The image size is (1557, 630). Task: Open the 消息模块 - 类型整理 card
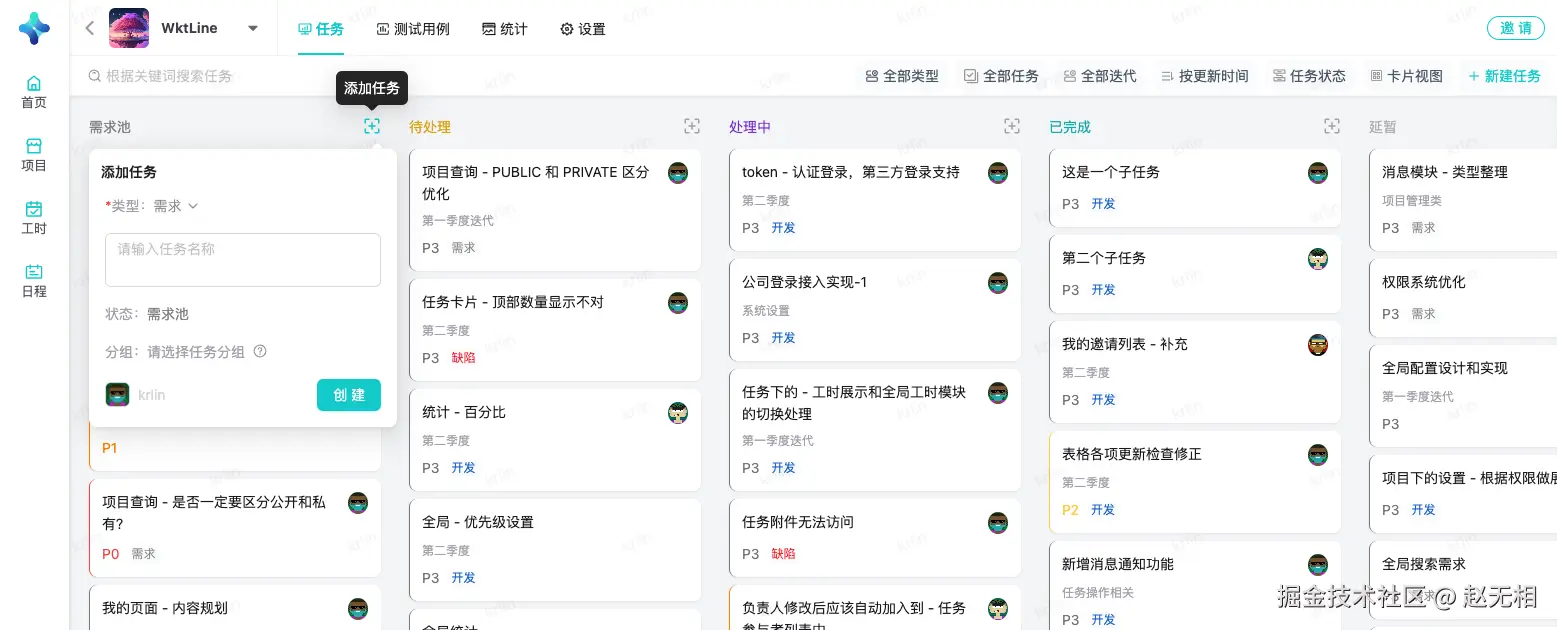tap(1463, 200)
